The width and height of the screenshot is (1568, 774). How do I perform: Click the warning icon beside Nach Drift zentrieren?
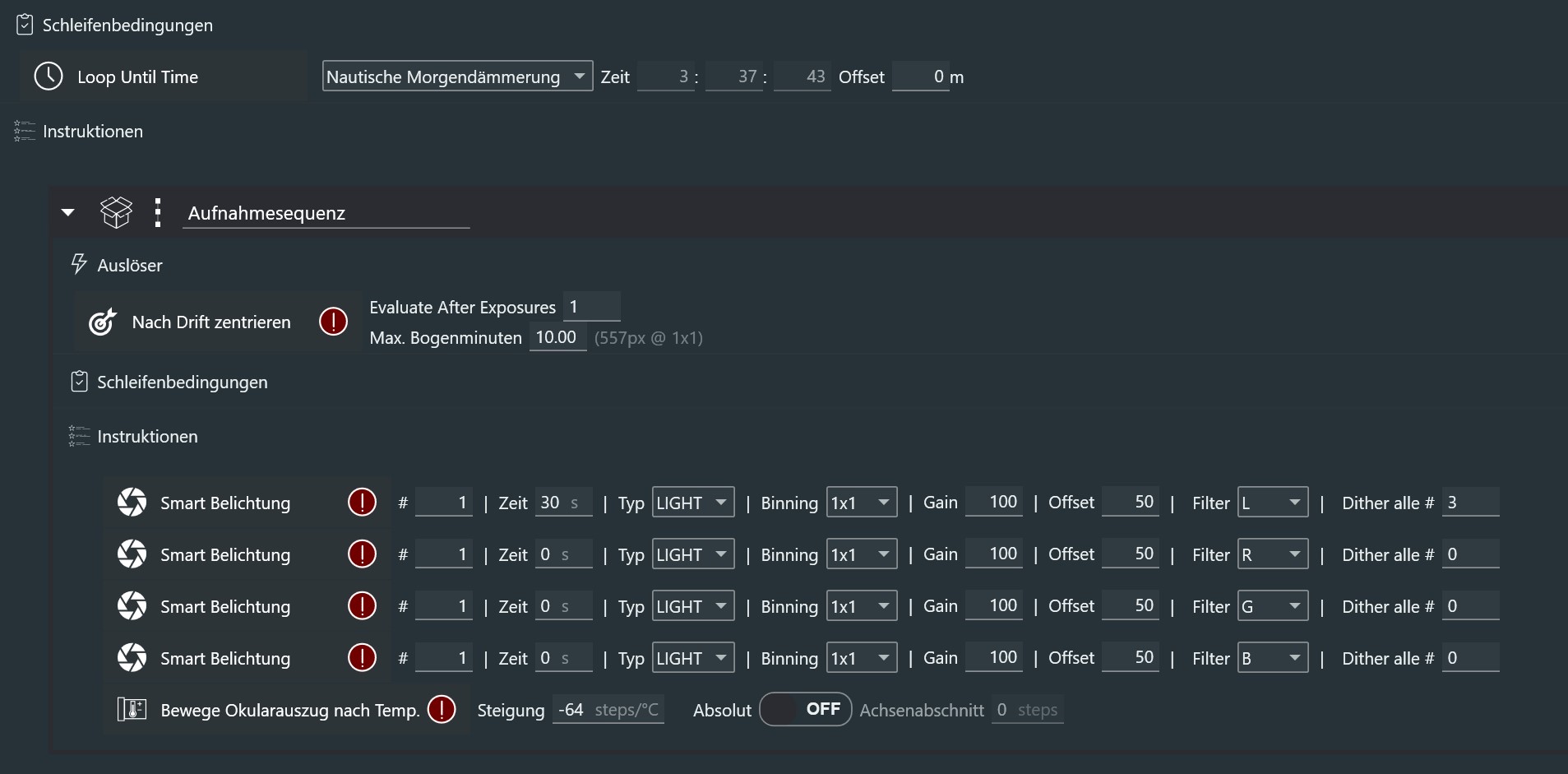pyautogui.click(x=333, y=322)
